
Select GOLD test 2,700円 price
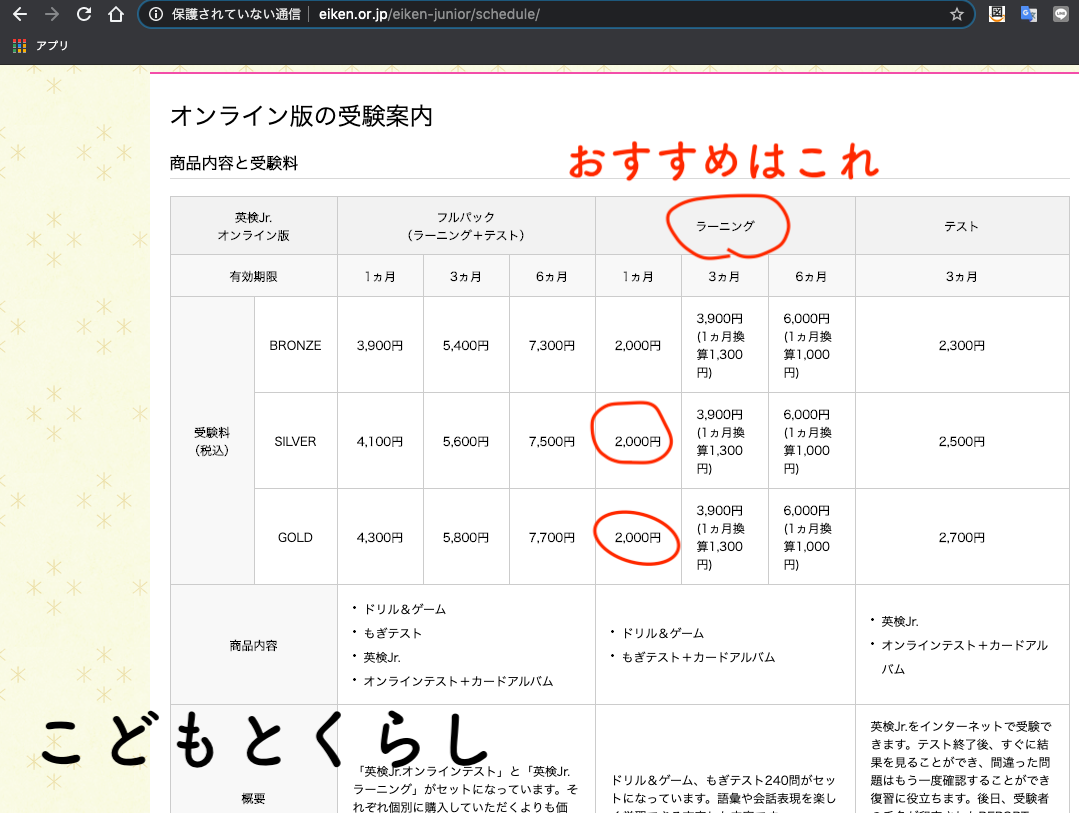pyautogui.click(x=961, y=538)
